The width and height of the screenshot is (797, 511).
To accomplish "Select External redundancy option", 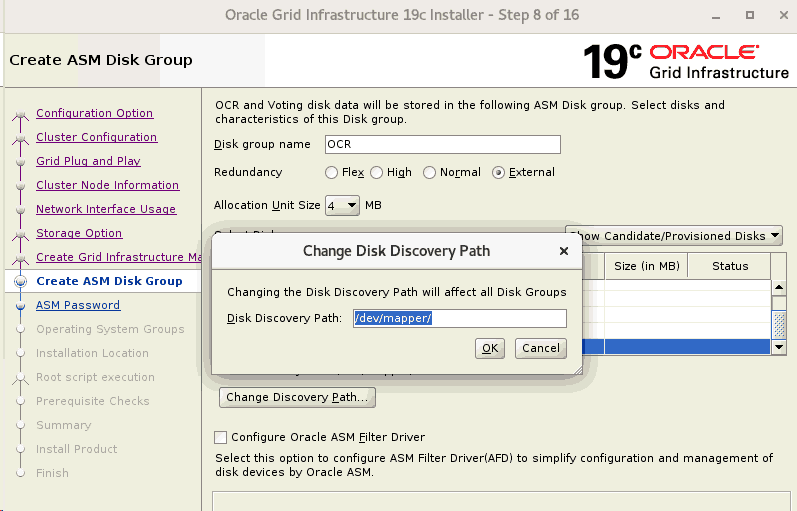I will [x=498, y=172].
